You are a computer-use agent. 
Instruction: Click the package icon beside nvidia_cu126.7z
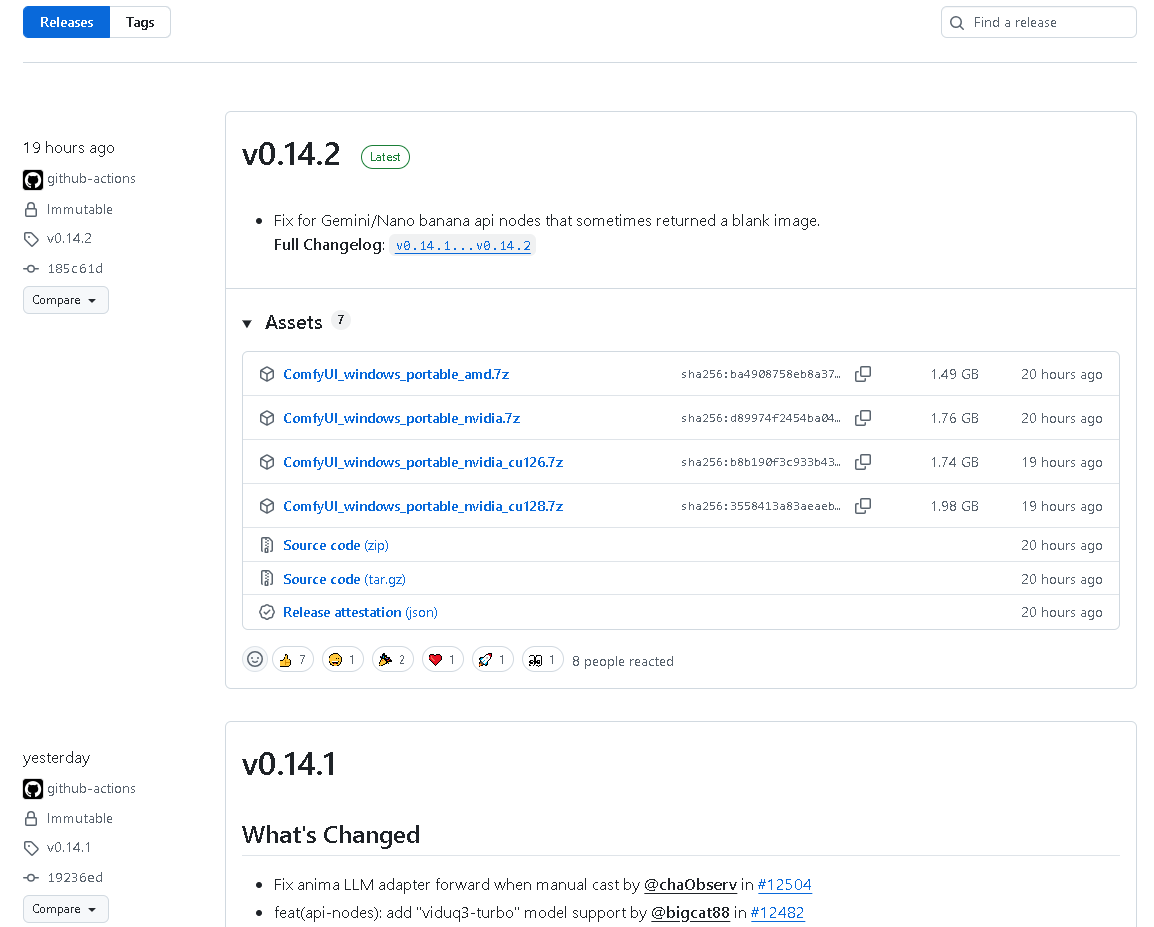point(267,462)
